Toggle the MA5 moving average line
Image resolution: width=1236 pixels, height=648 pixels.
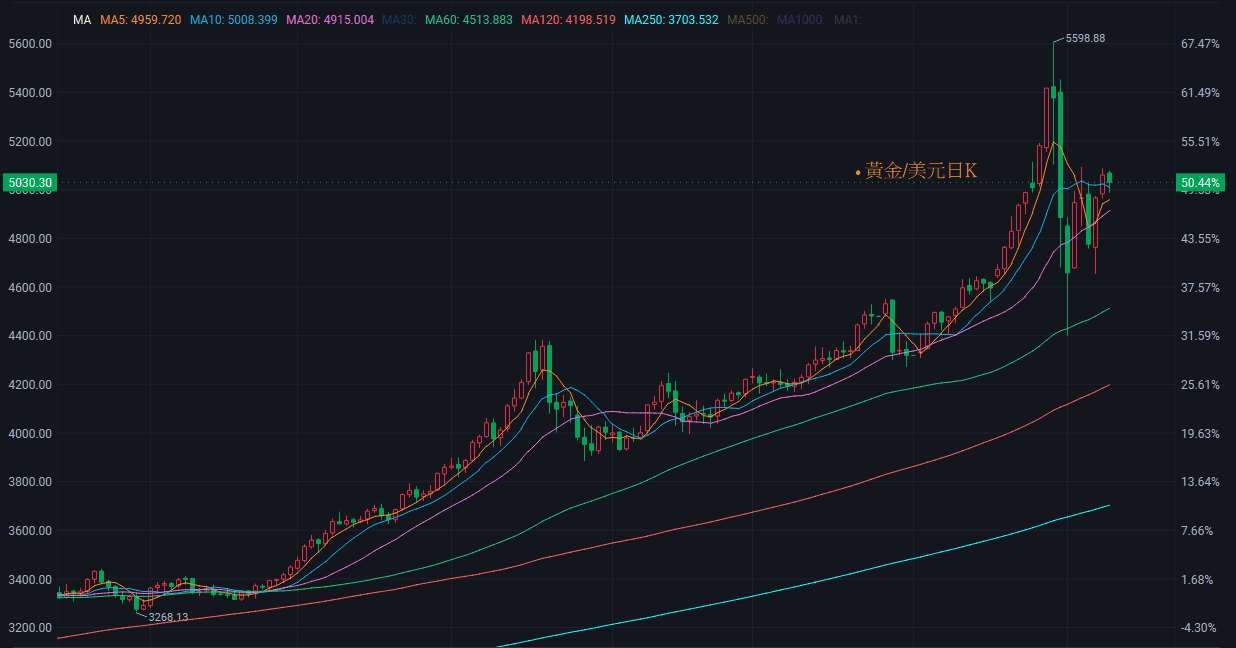click(x=141, y=20)
